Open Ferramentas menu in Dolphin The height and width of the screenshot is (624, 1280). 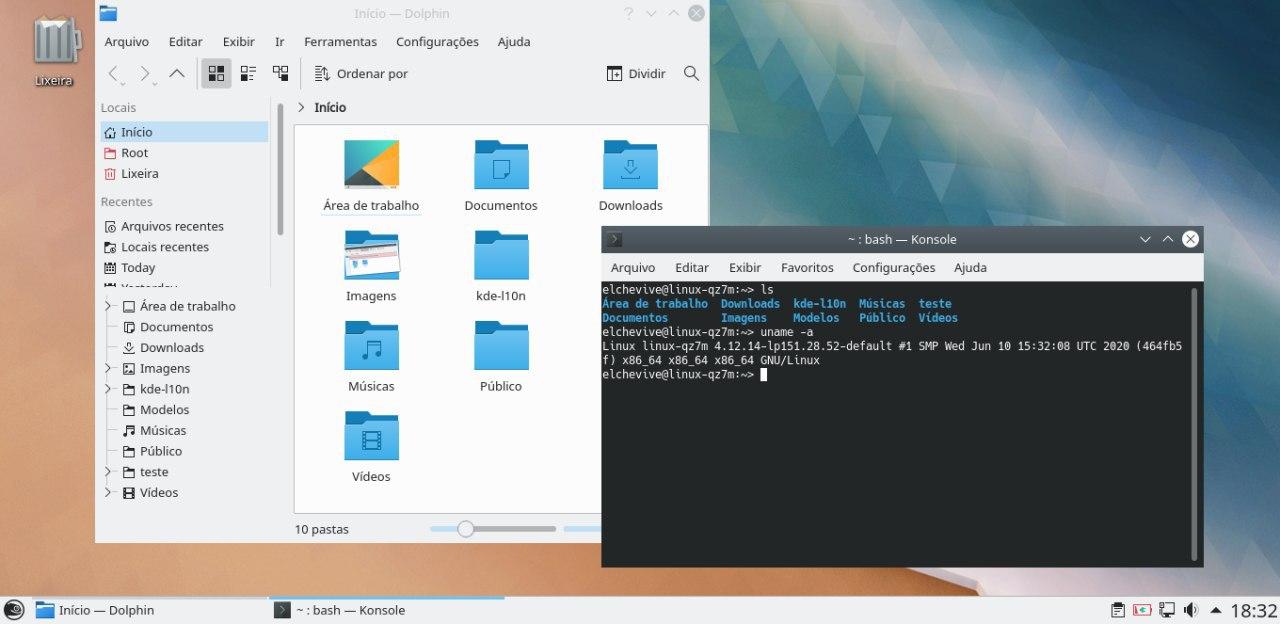(341, 42)
